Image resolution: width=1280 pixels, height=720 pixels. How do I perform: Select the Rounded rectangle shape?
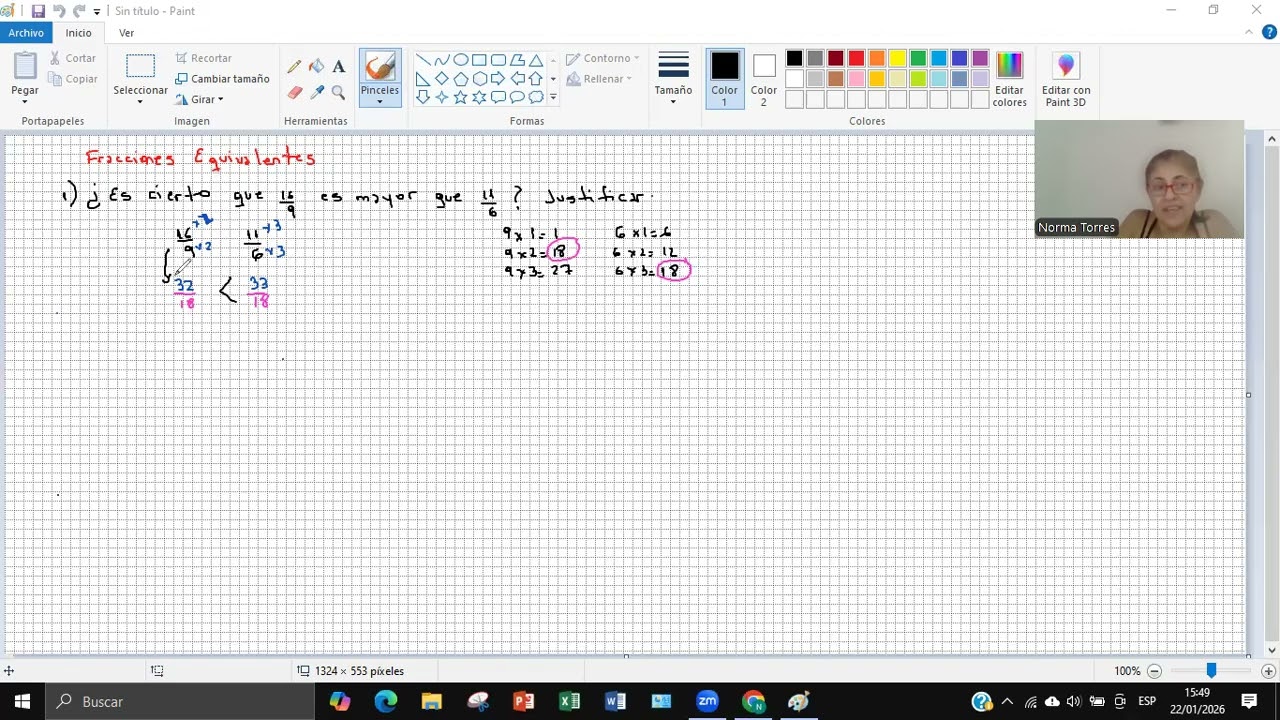498,60
